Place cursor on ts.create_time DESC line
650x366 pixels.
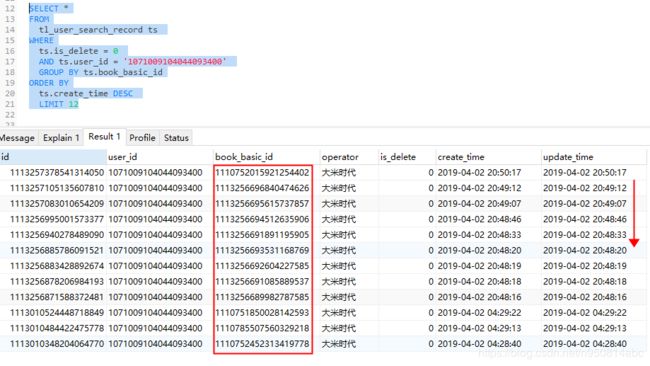click(x=86, y=93)
